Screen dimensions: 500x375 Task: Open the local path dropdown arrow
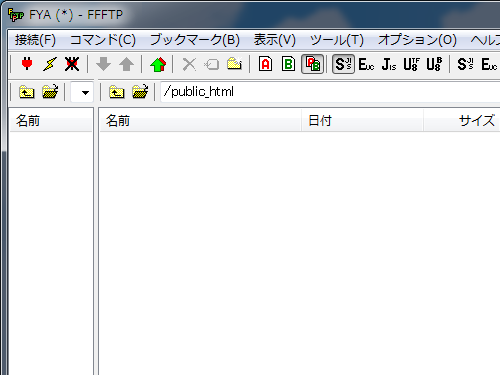pos(85,92)
